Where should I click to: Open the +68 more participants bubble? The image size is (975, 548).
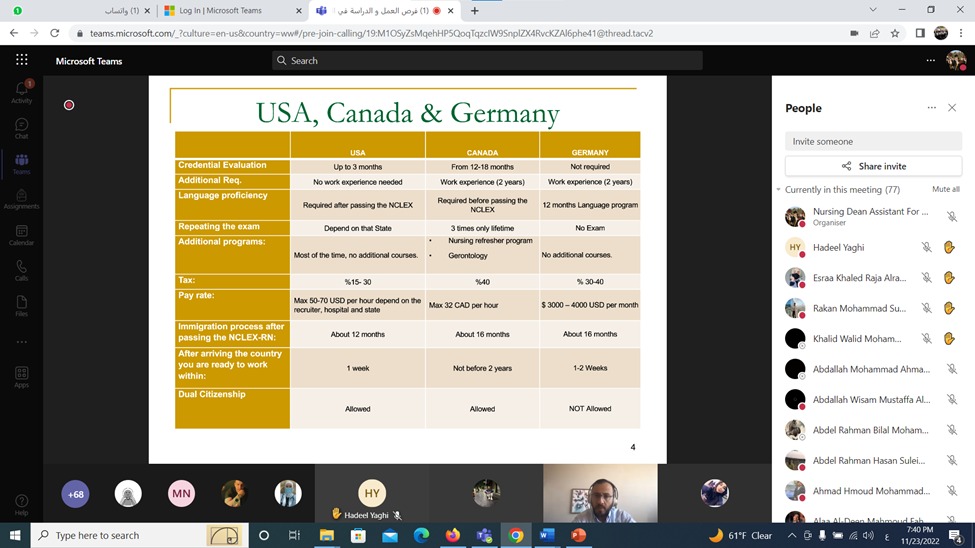75,494
